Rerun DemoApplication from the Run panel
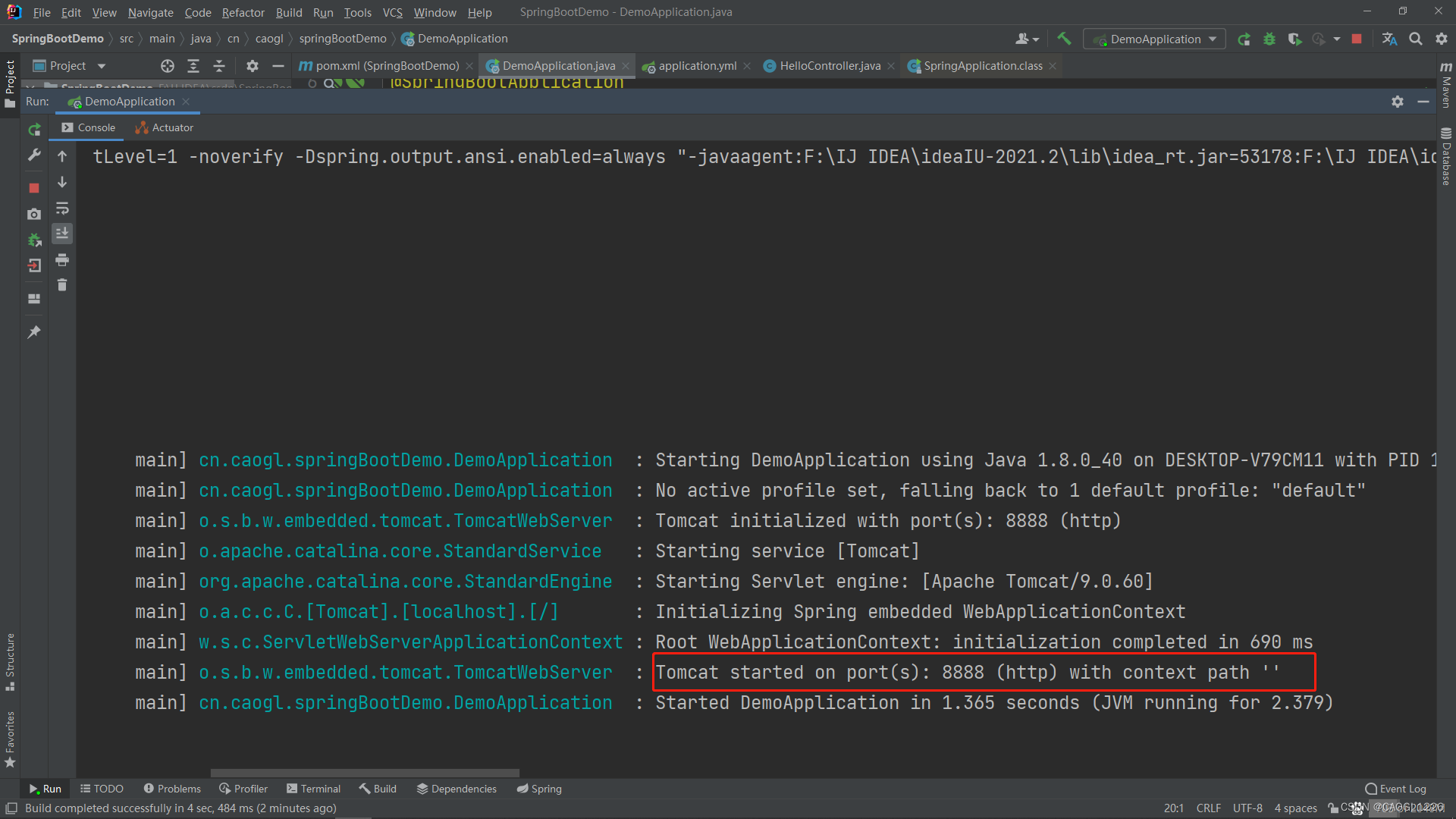1456x819 pixels. pyautogui.click(x=34, y=130)
